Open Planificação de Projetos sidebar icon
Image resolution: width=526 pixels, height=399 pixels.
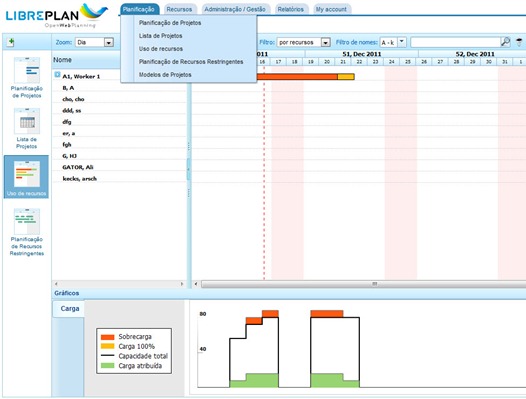(27, 78)
